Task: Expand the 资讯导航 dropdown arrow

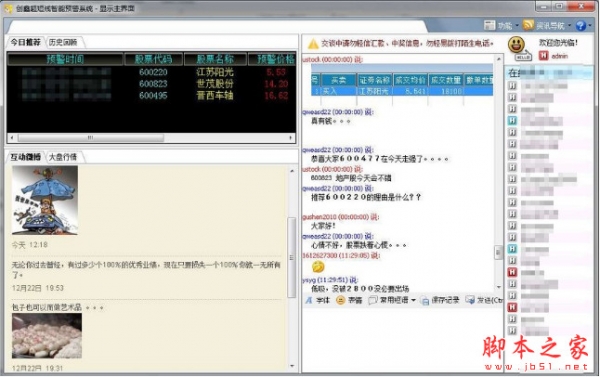Action: pyautogui.click(x=569, y=26)
